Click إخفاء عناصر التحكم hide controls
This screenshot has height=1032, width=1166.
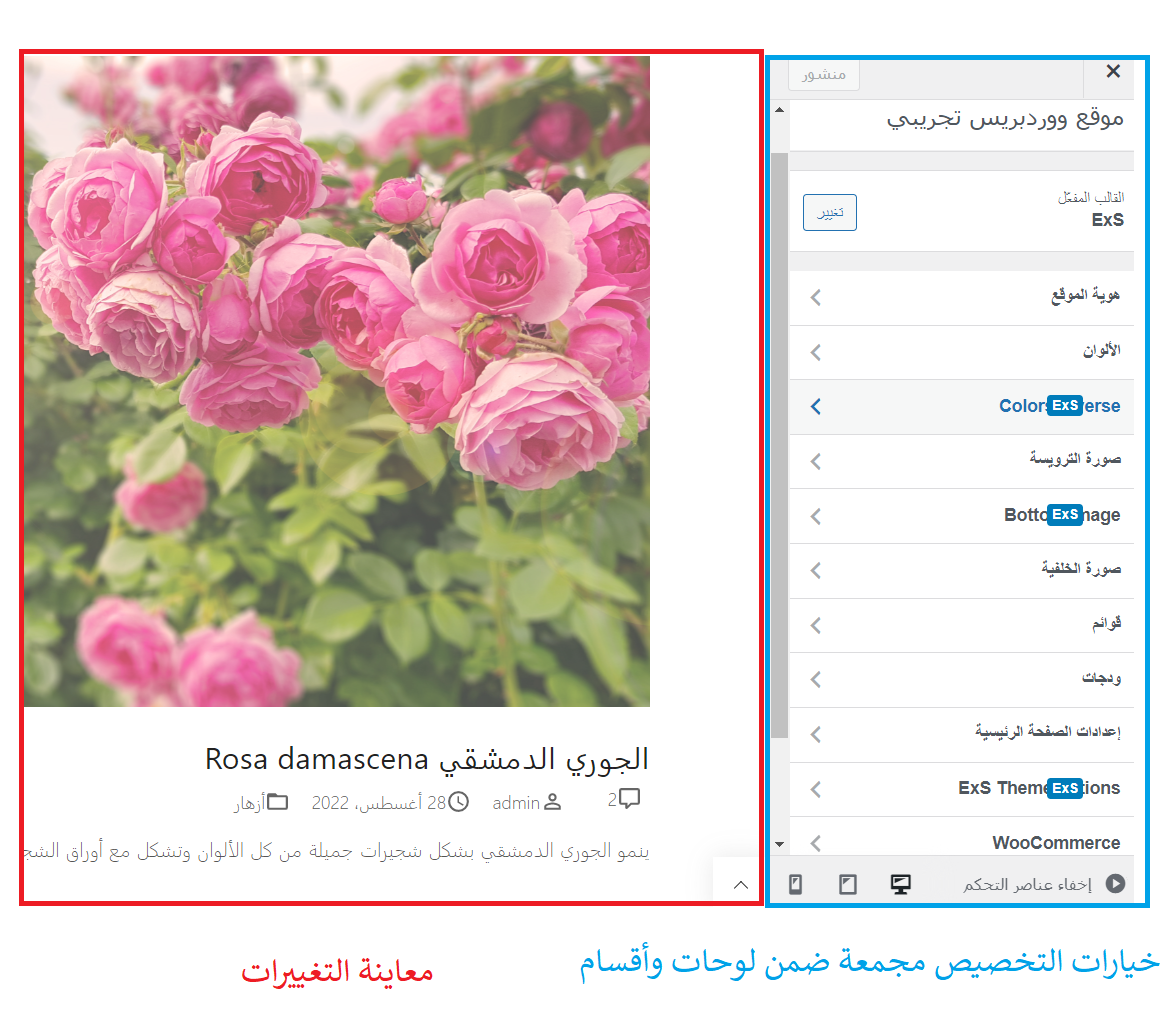tap(1027, 884)
